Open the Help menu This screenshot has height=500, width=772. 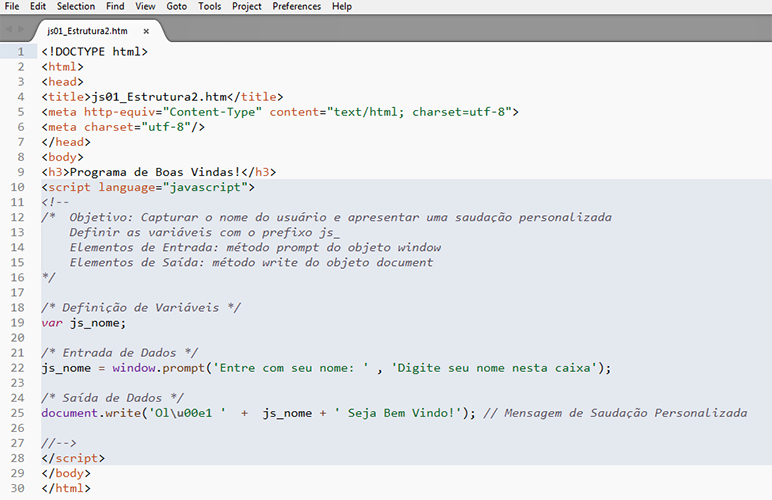point(342,6)
